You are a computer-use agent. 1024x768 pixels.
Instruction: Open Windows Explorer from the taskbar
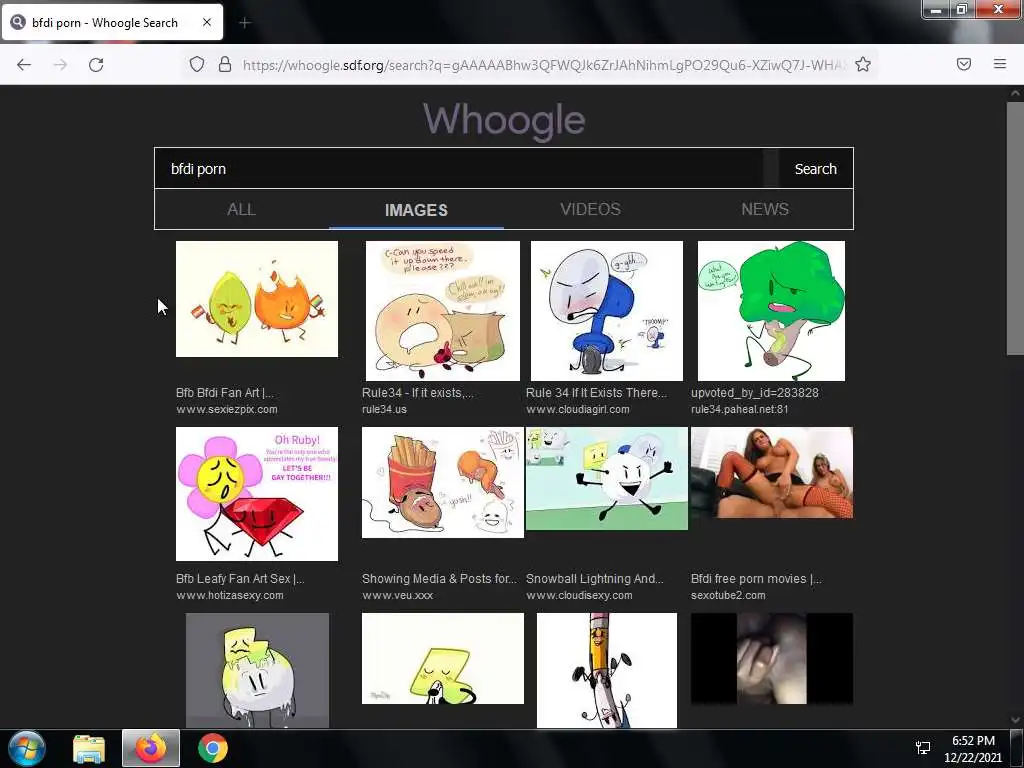coord(89,748)
